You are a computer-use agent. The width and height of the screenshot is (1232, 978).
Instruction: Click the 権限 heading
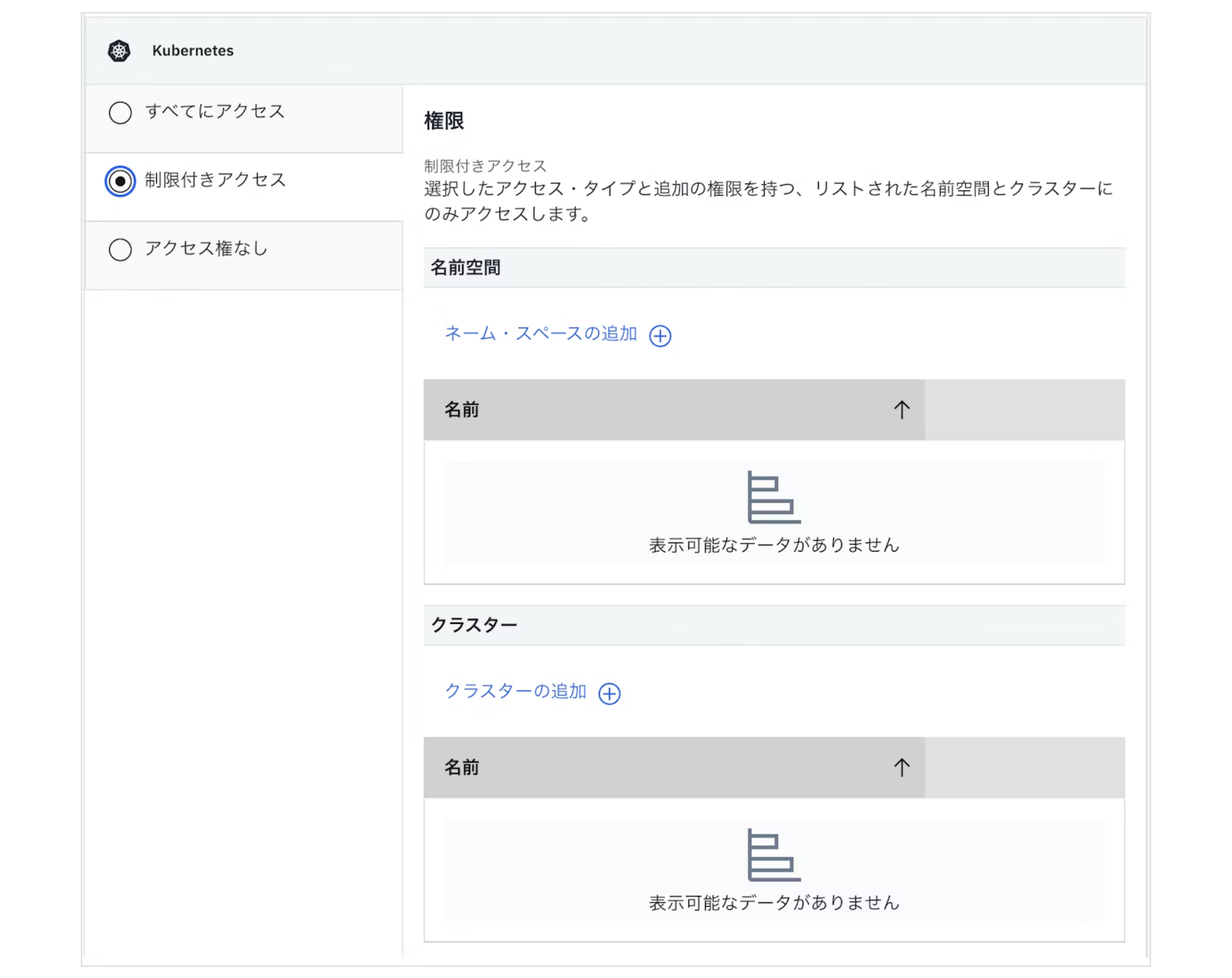click(444, 121)
